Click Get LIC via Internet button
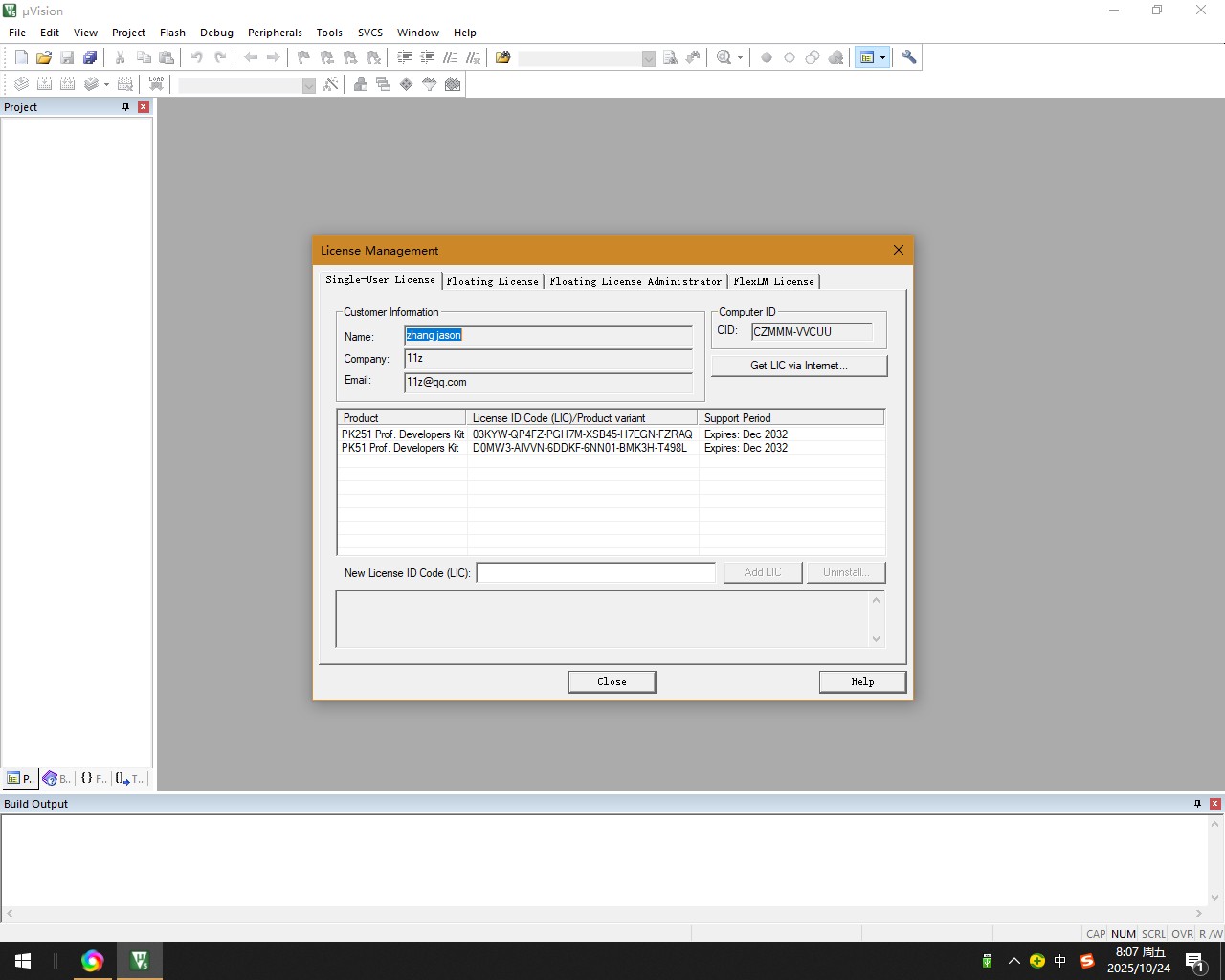The height and width of the screenshot is (980, 1225). coord(798,366)
